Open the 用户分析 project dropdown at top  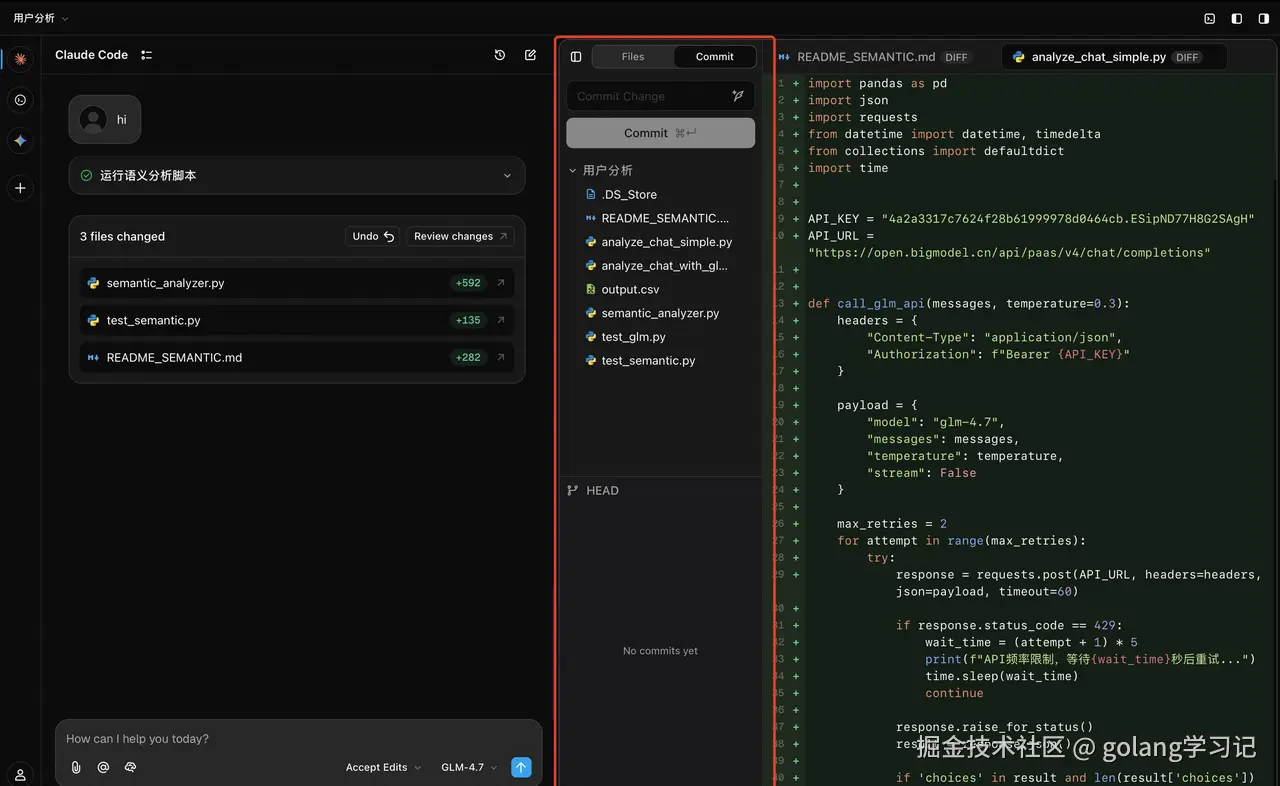click(x=41, y=18)
